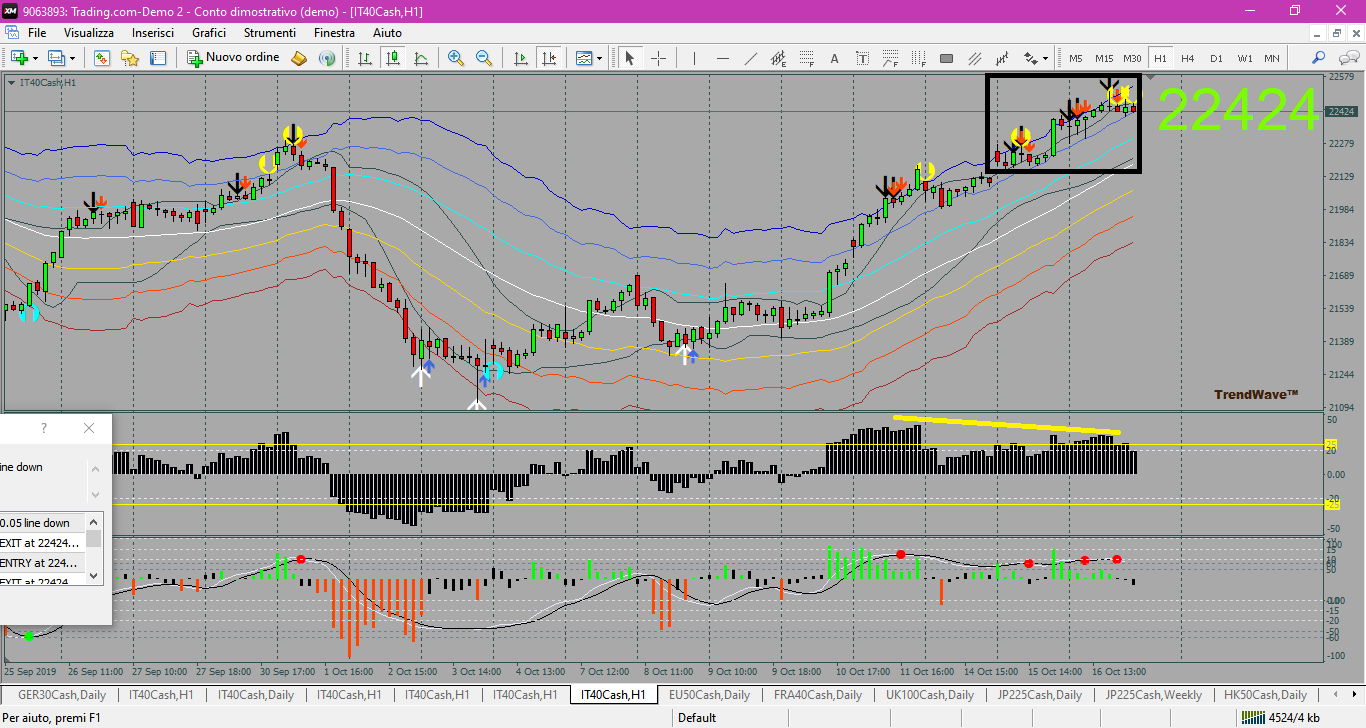Image resolution: width=1366 pixels, height=728 pixels.
Task: Open the Strumenti menu
Action: [270, 33]
